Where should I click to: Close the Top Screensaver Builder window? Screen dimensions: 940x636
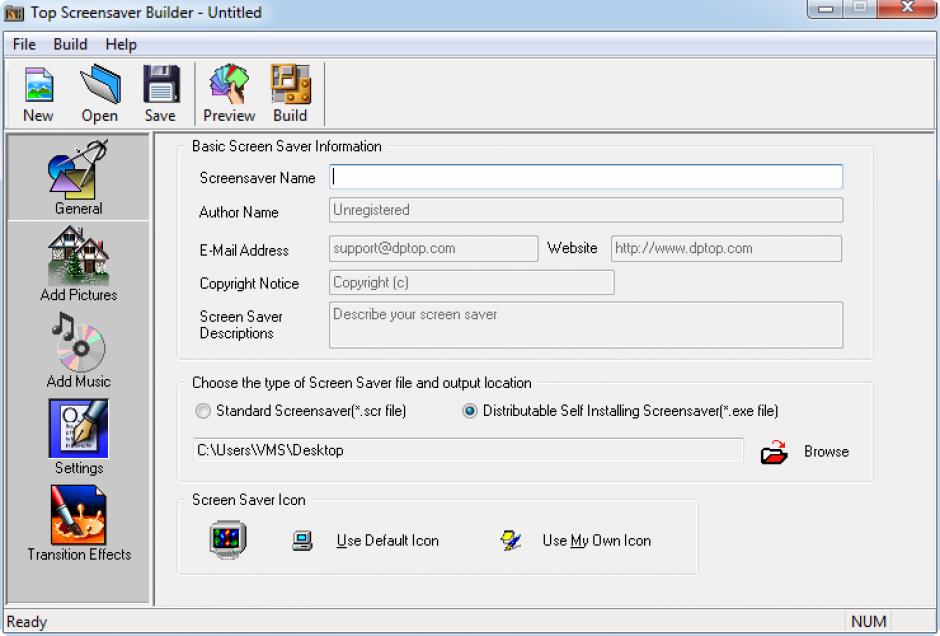(907, 8)
